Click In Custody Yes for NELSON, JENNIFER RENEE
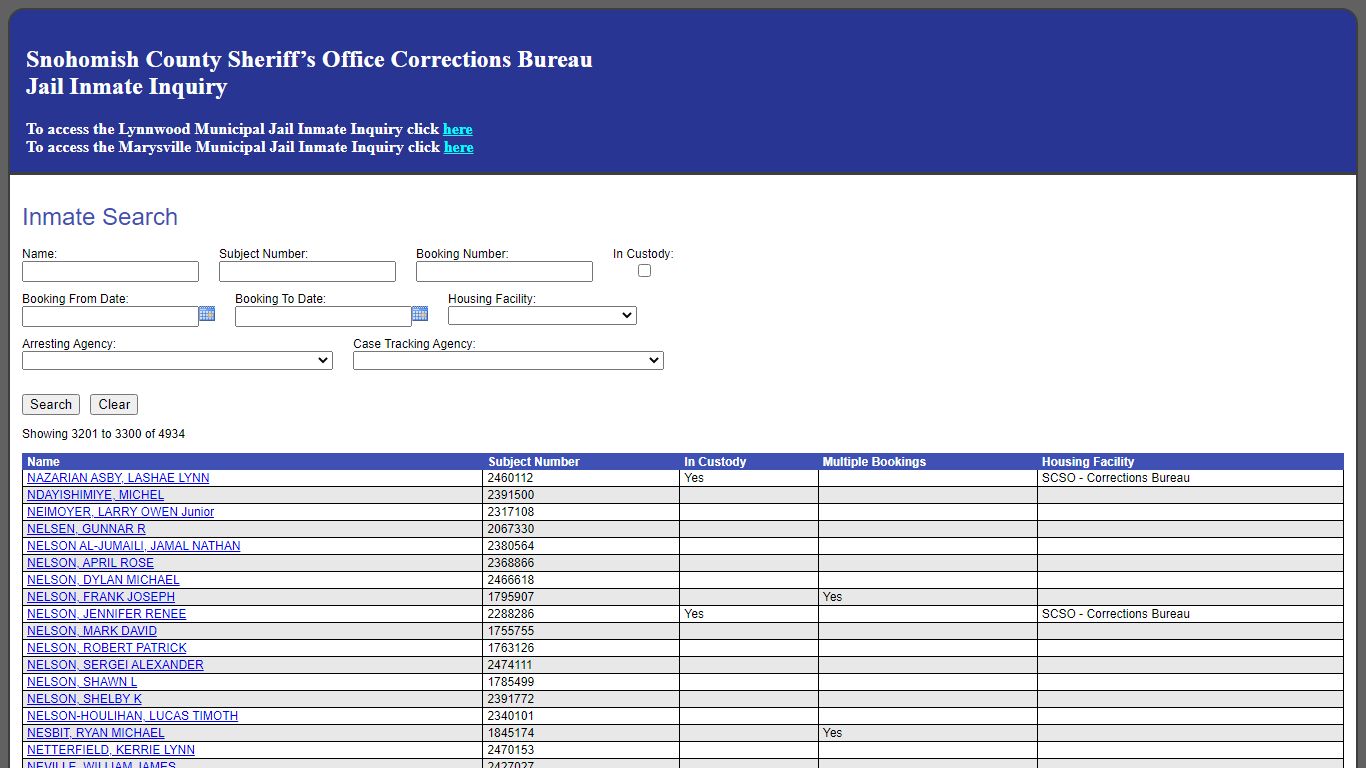The width and height of the screenshot is (1366, 768). 694,614
